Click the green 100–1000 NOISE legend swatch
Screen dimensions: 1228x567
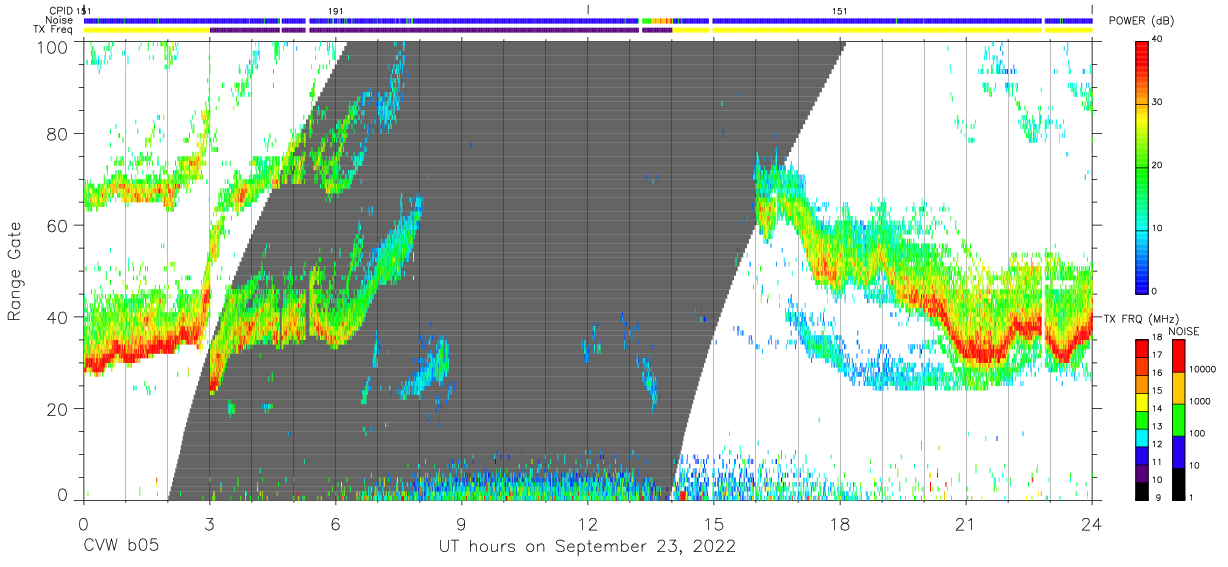pos(1177,420)
